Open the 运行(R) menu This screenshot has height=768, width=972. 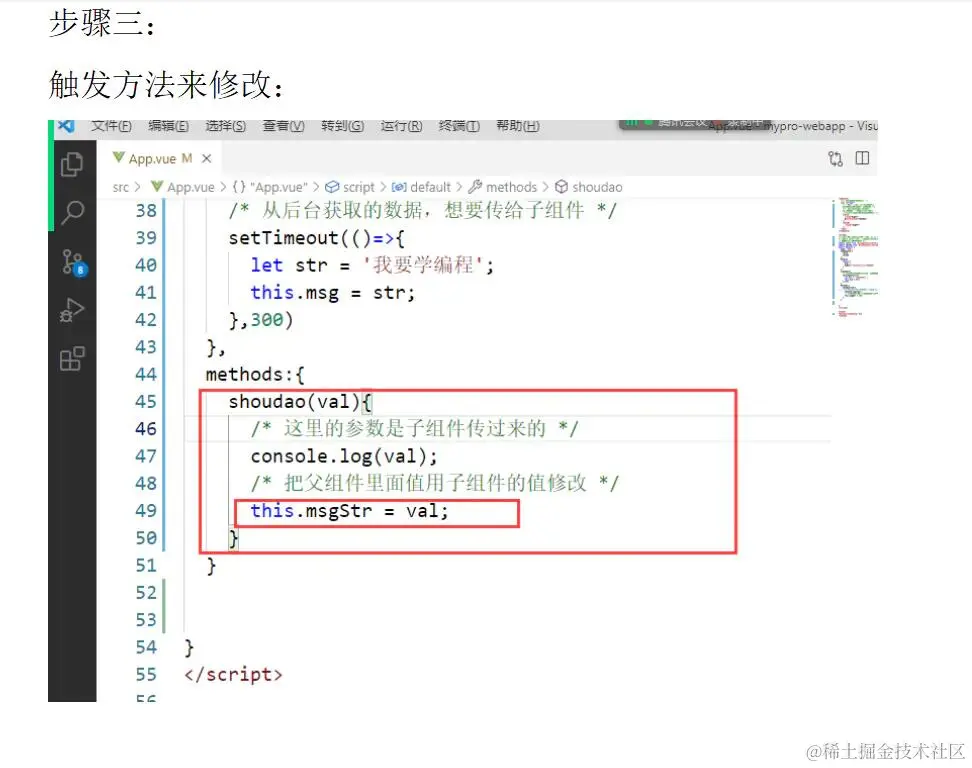[x=401, y=126]
